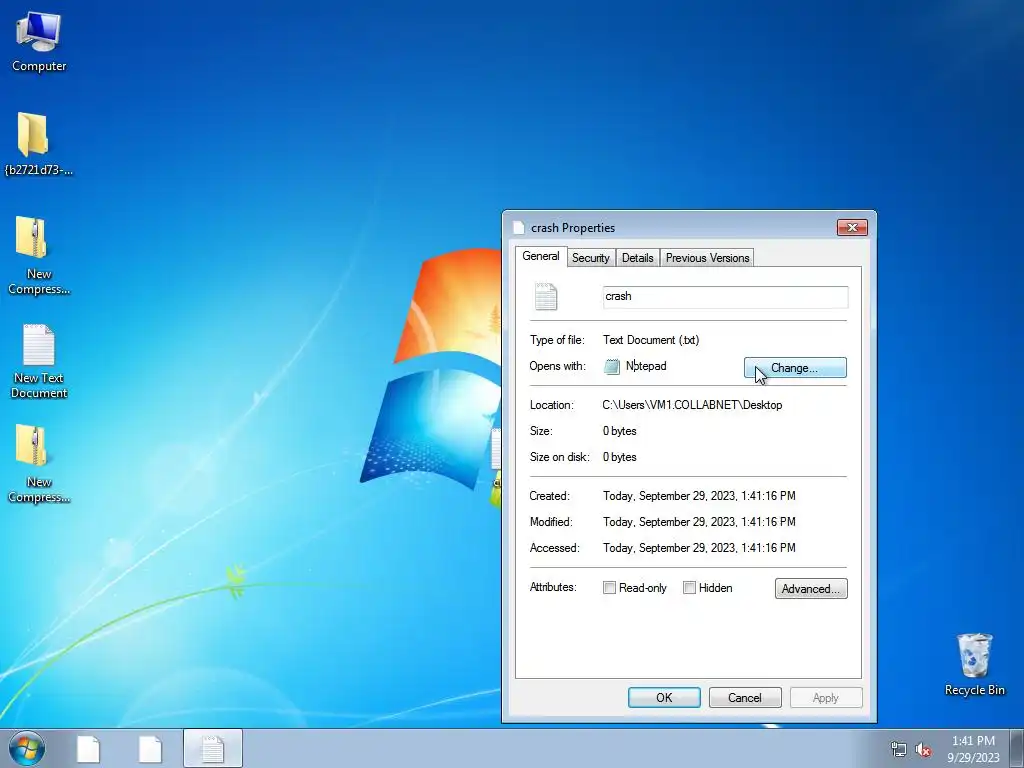
Task: Select the {b2721d73-... folder icon
Action: pos(38,144)
